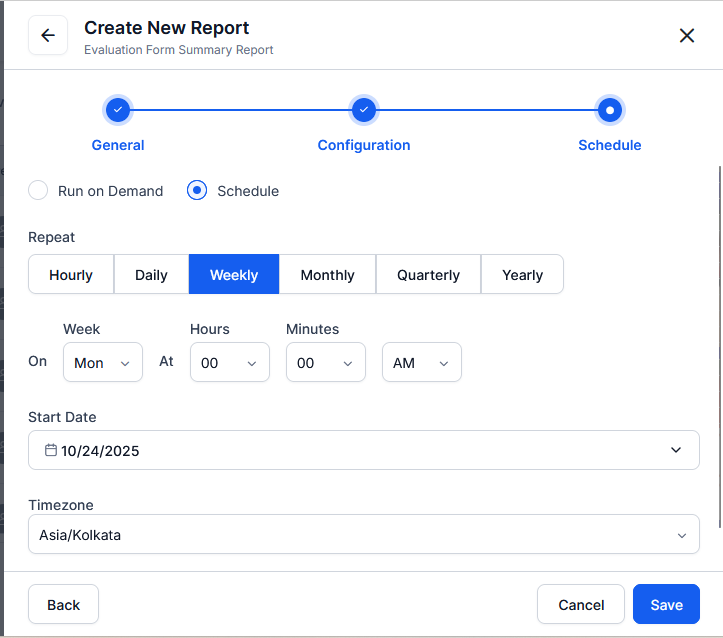Select the Run on Demand radio button
723x638 pixels.
tap(38, 191)
